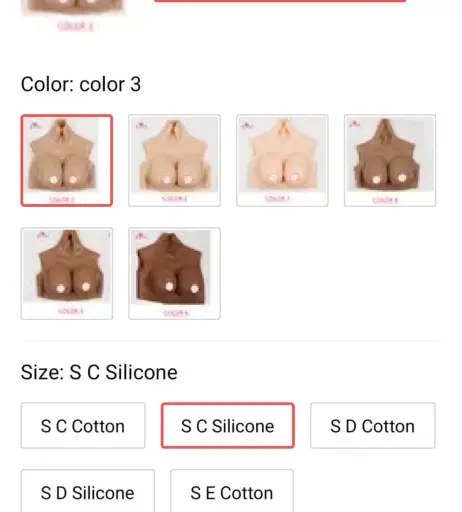Image resolution: width=462 pixels, height=512 pixels.
Task: Click the pink caption under the darkest swatch
Action: click(x=176, y=313)
